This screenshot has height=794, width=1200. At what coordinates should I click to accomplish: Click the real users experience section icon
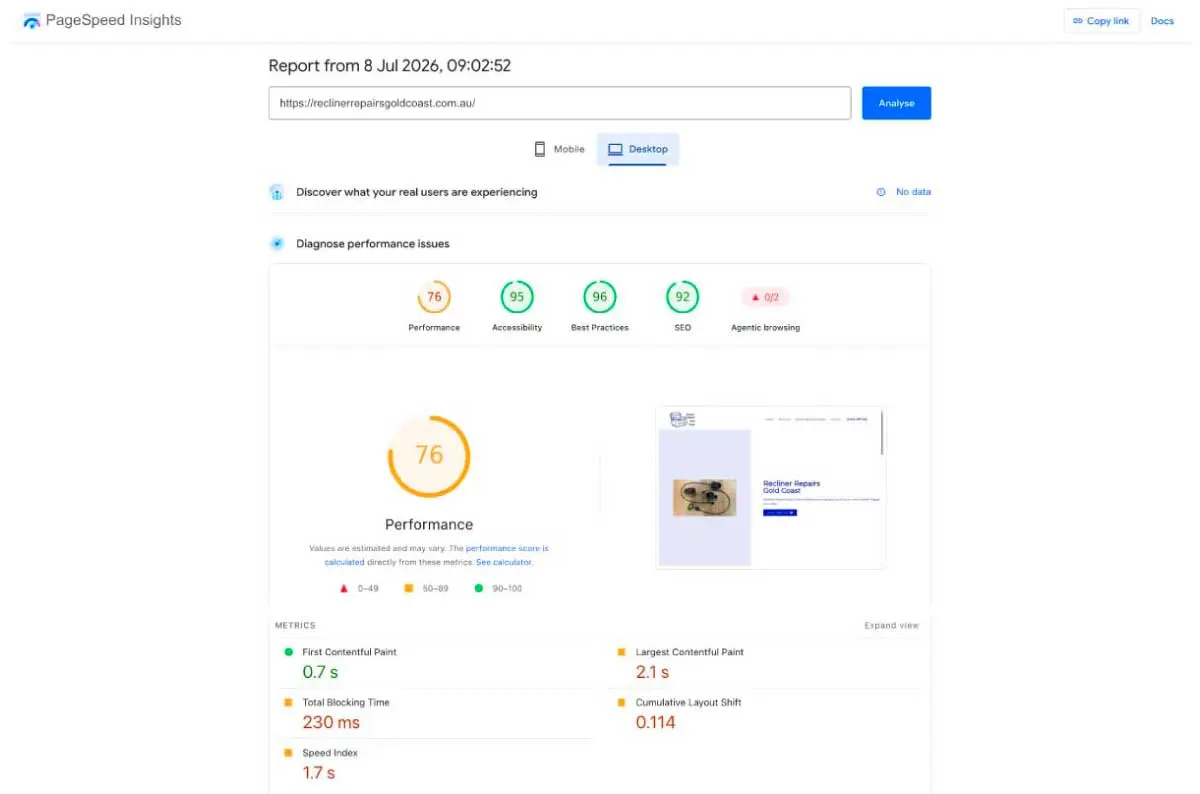[277, 192]
